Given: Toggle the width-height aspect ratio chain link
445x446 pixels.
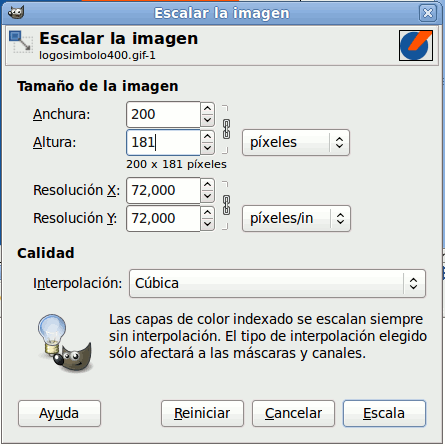Looking at the screenshot, I should pyautogui.click(x=226, y=129).
